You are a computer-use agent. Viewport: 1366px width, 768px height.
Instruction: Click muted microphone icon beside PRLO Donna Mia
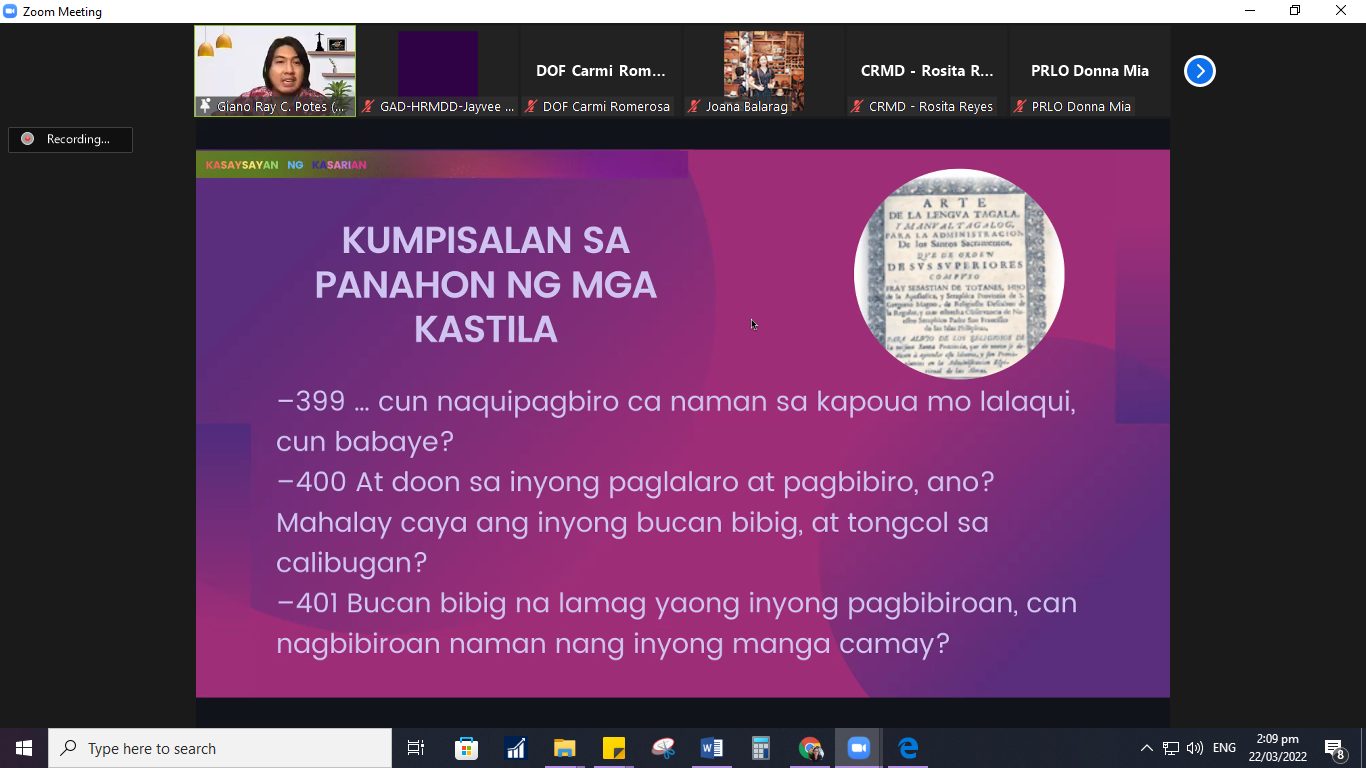(1020, 106)
